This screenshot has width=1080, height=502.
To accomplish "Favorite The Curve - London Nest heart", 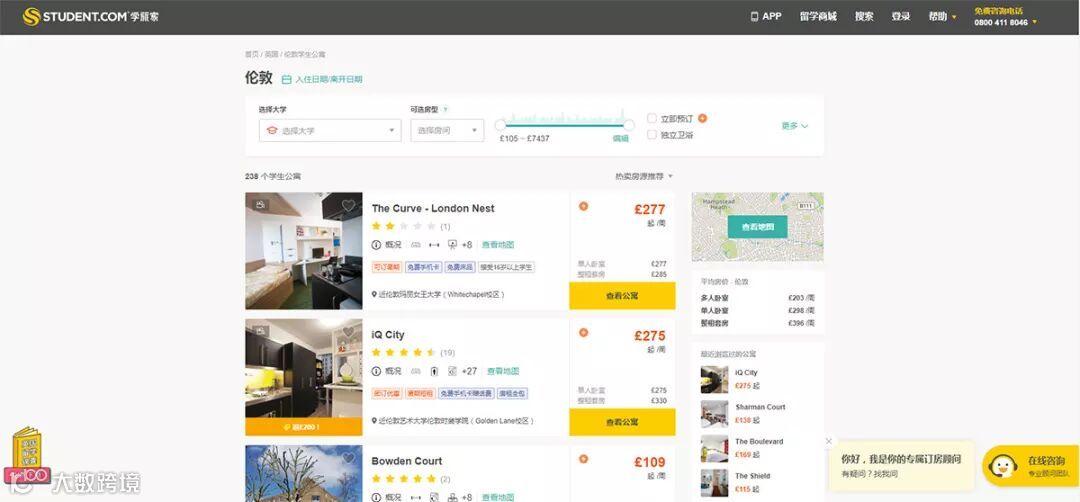I will tap(349, 205).
